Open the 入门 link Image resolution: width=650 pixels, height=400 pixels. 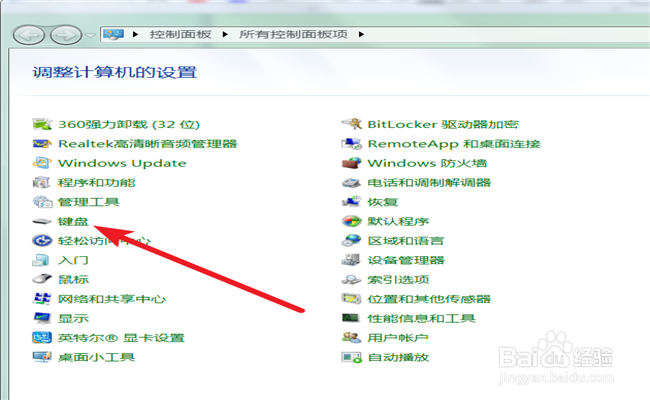pos(73,260)
